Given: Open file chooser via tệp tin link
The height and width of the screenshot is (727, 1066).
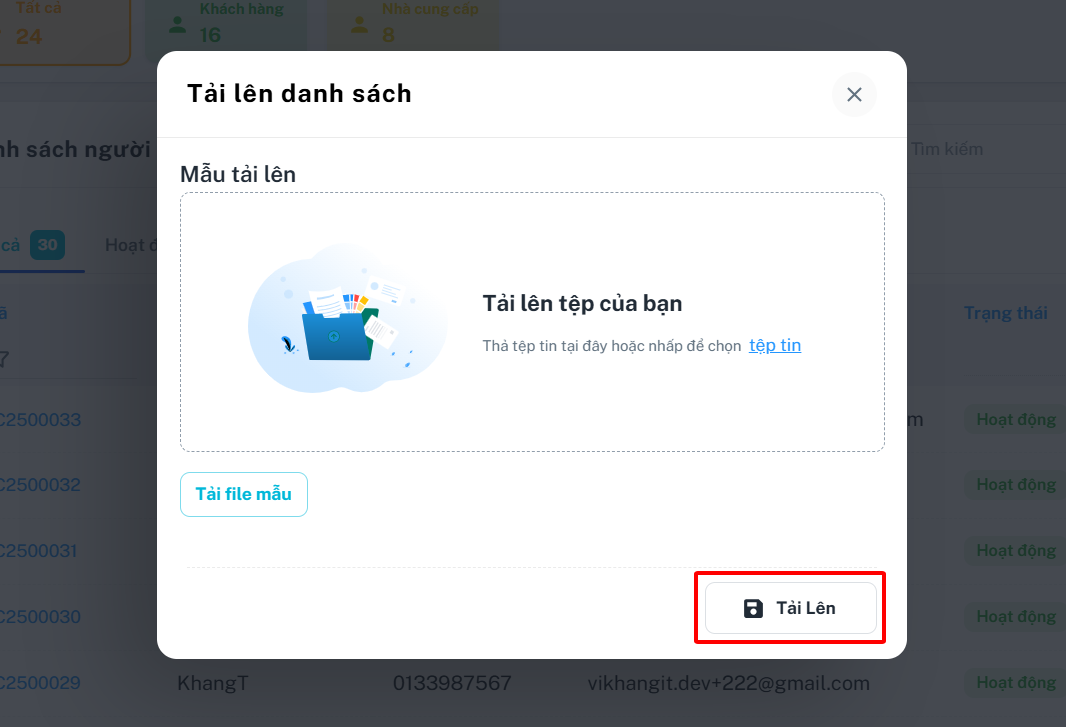Looking at the screenshot, I should click(774, 345).
